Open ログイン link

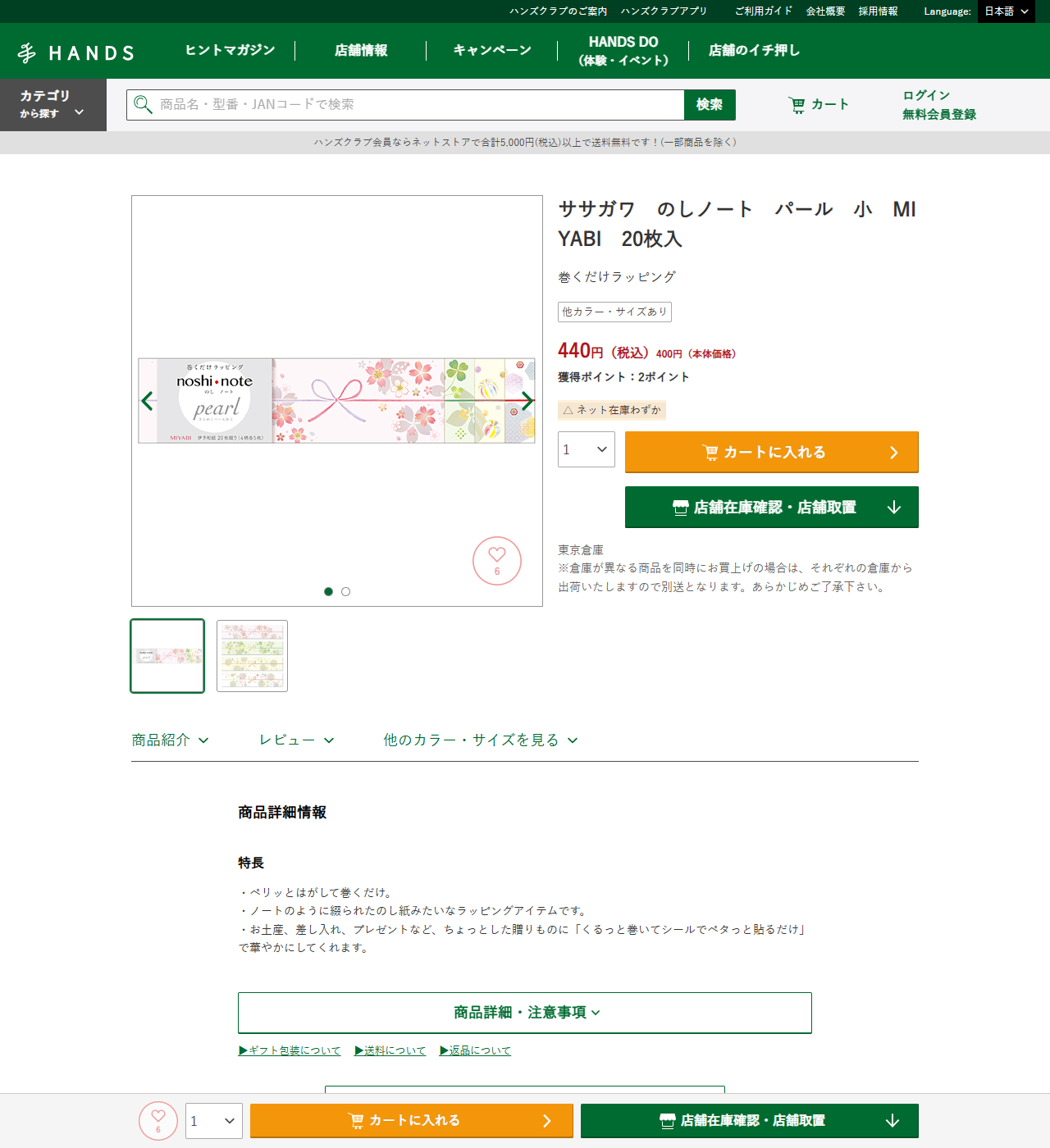pyautogui.click(x=926, y=95)
